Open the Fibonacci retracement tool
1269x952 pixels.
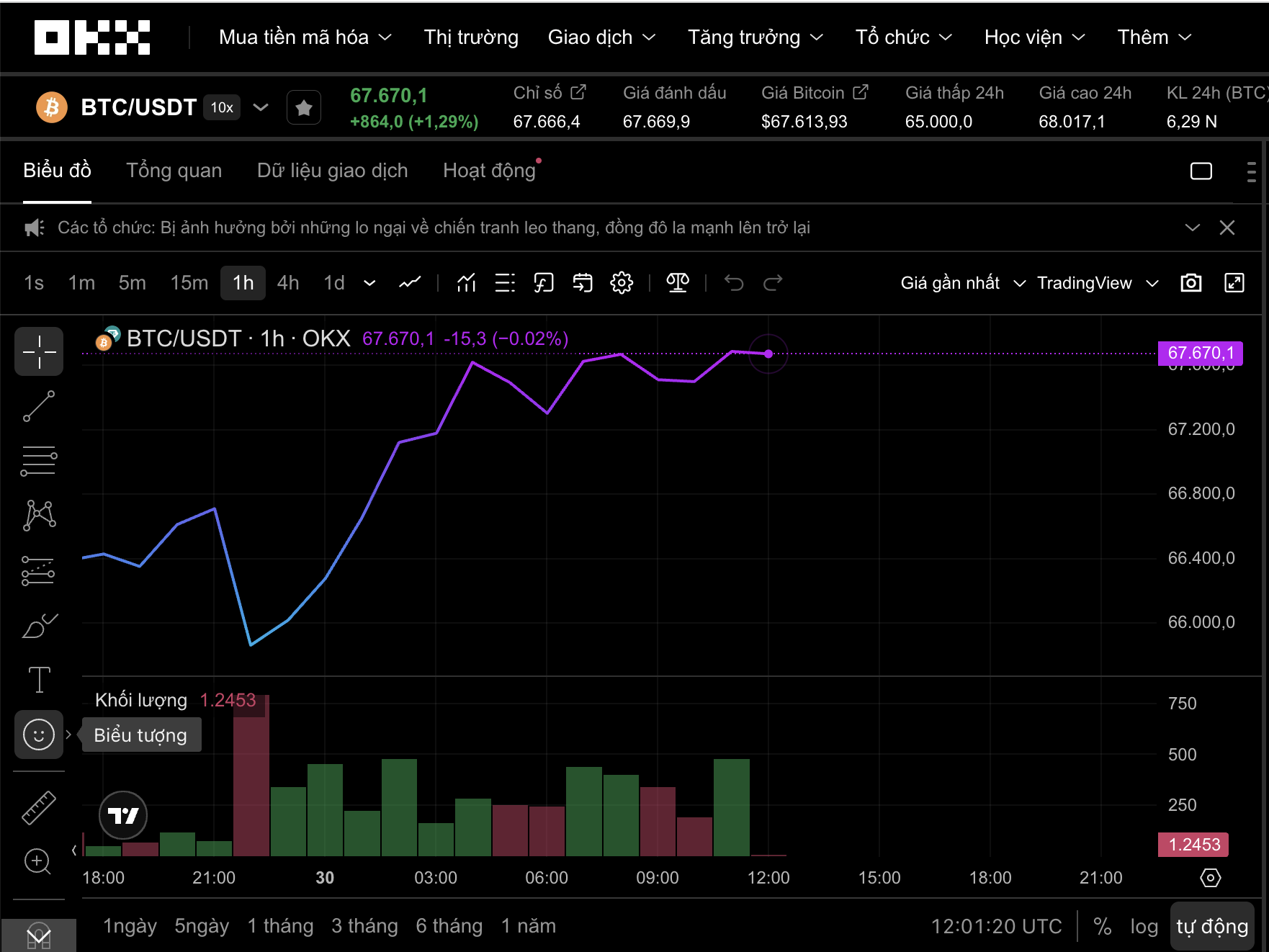pos(39,461)
